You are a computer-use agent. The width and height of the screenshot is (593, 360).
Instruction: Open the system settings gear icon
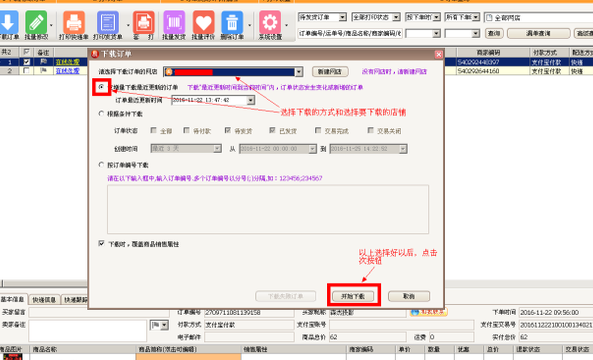270,22
